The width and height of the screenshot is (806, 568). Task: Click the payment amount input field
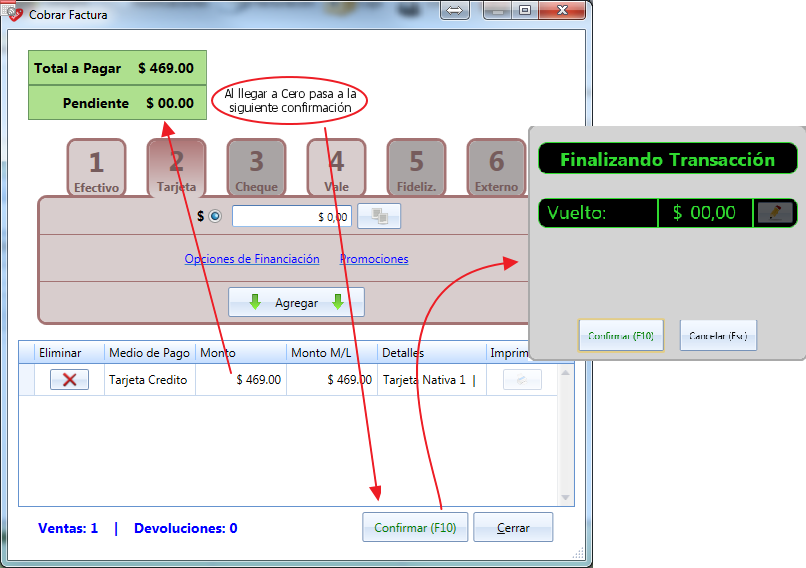click(292, 216)
